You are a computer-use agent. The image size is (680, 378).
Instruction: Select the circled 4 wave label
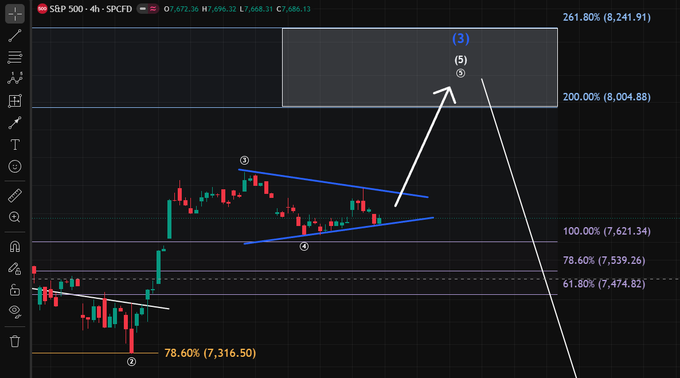coord(304,246)
